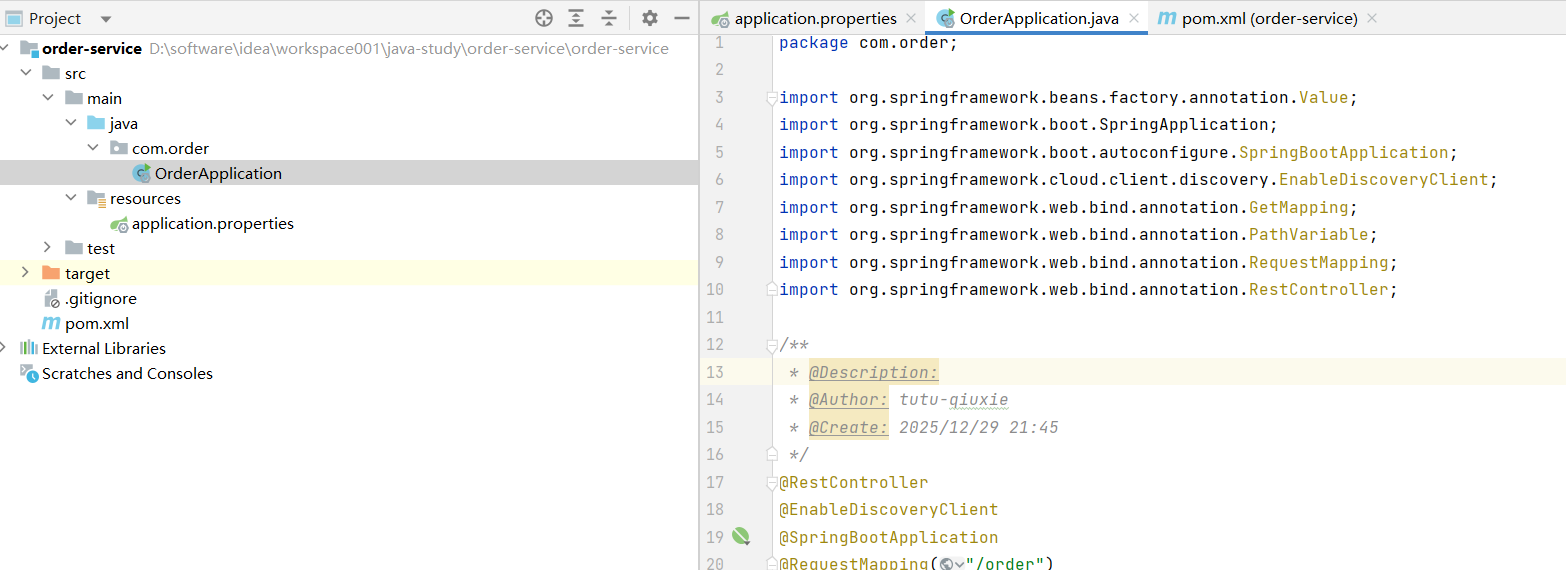Click the com.order package icon
Image resolution: width=1566 pixels, height=570 pixels.
click(119, 148)
